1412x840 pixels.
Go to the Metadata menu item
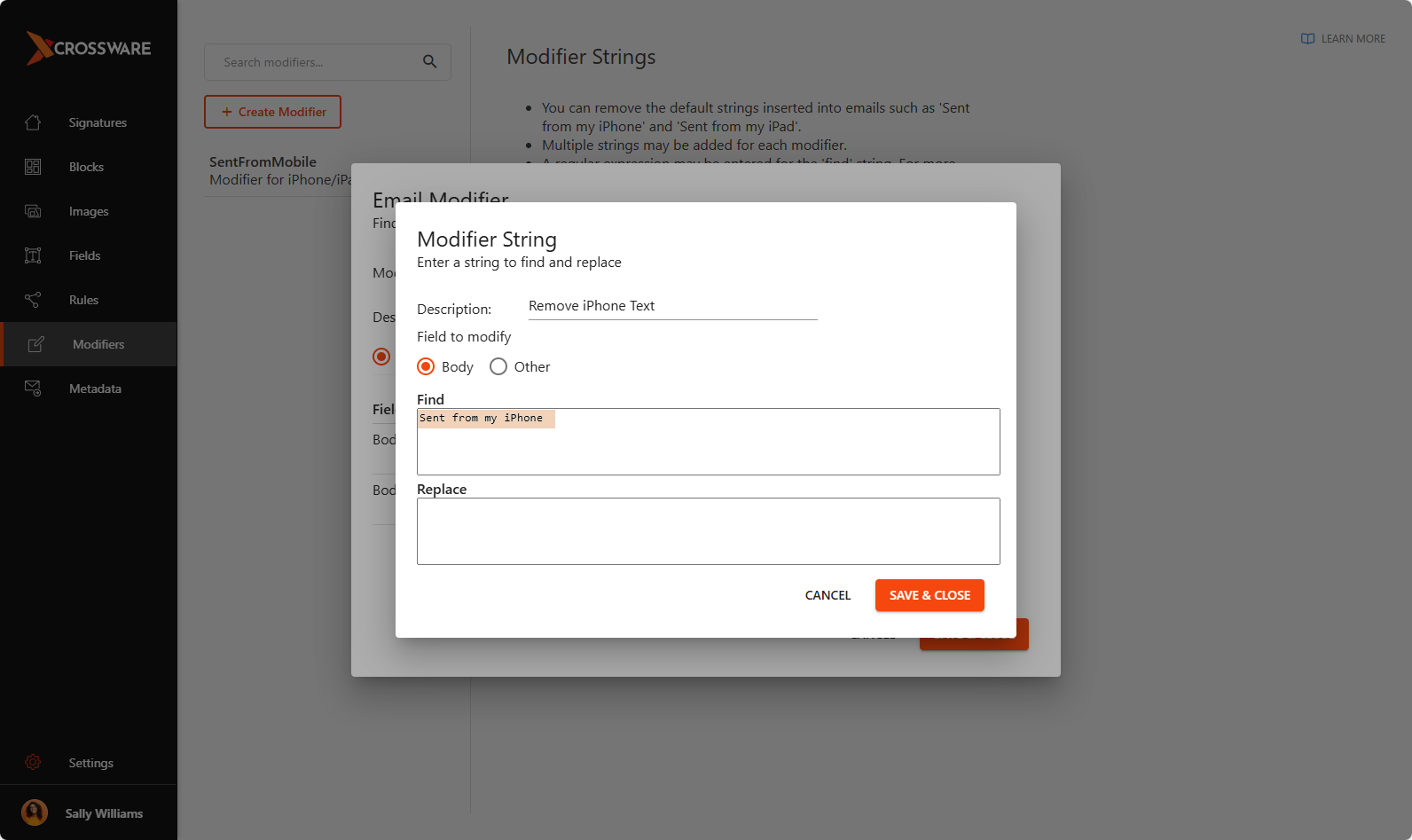pos(95,389)
